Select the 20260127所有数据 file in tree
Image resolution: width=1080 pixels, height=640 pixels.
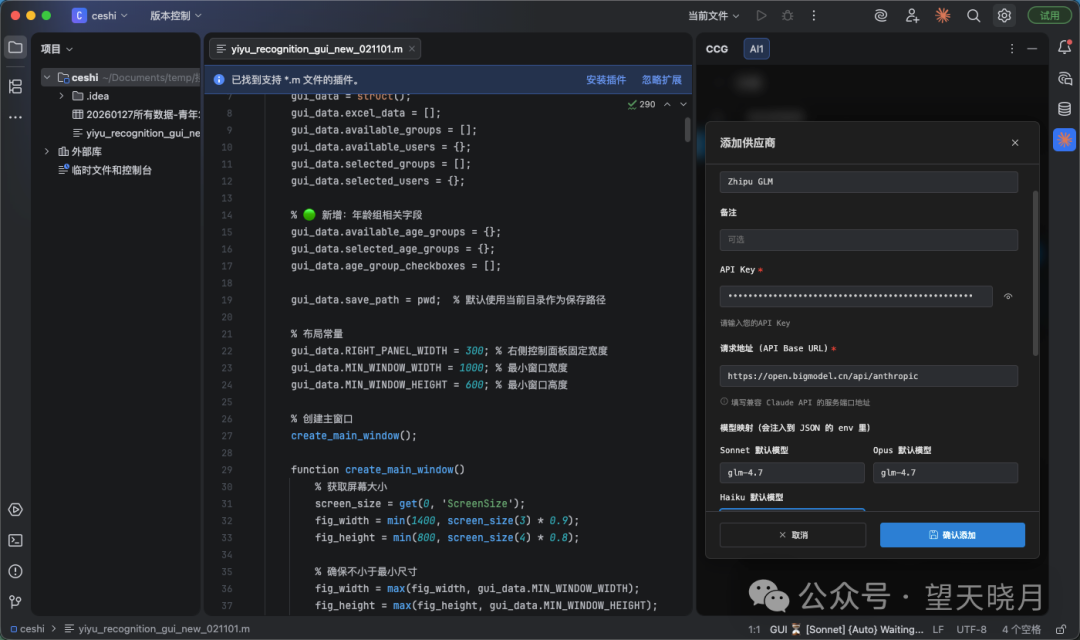(x=136, y=114)
